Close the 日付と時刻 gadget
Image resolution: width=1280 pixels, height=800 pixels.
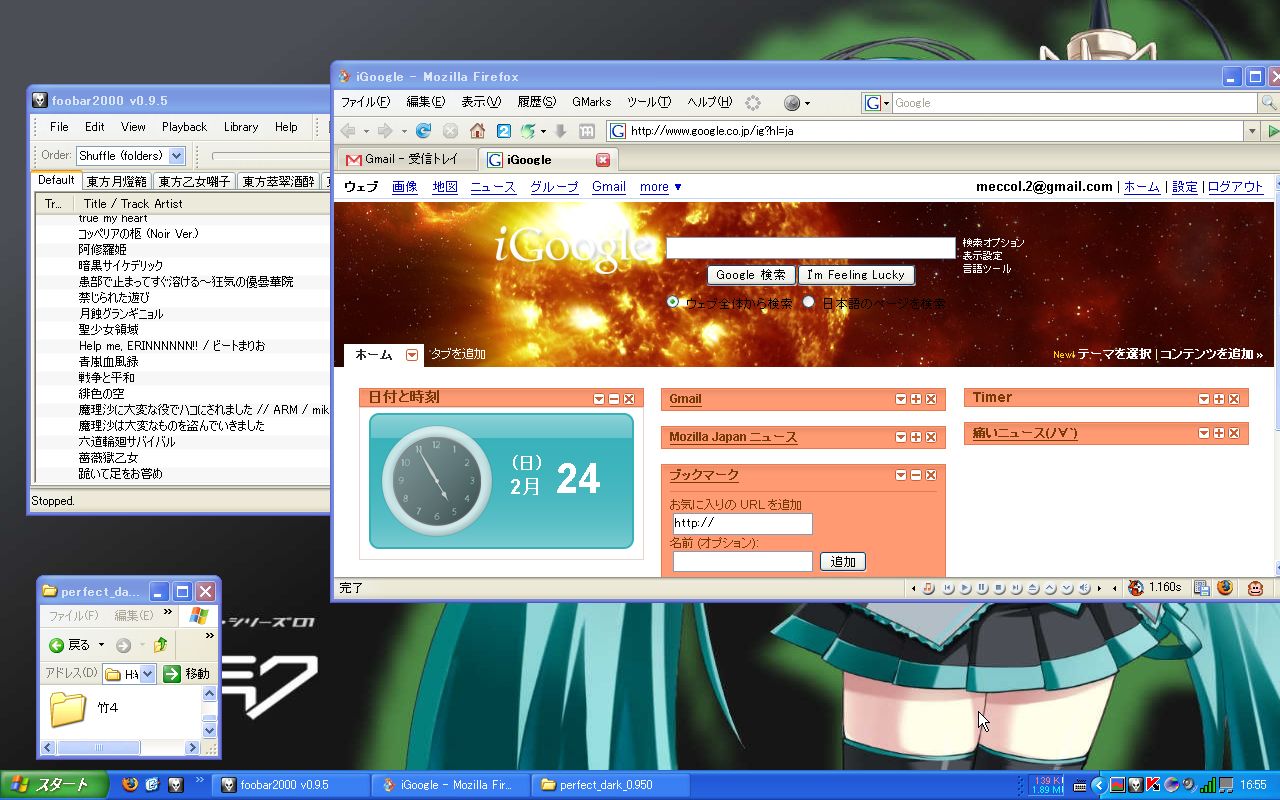coord(629,399)
